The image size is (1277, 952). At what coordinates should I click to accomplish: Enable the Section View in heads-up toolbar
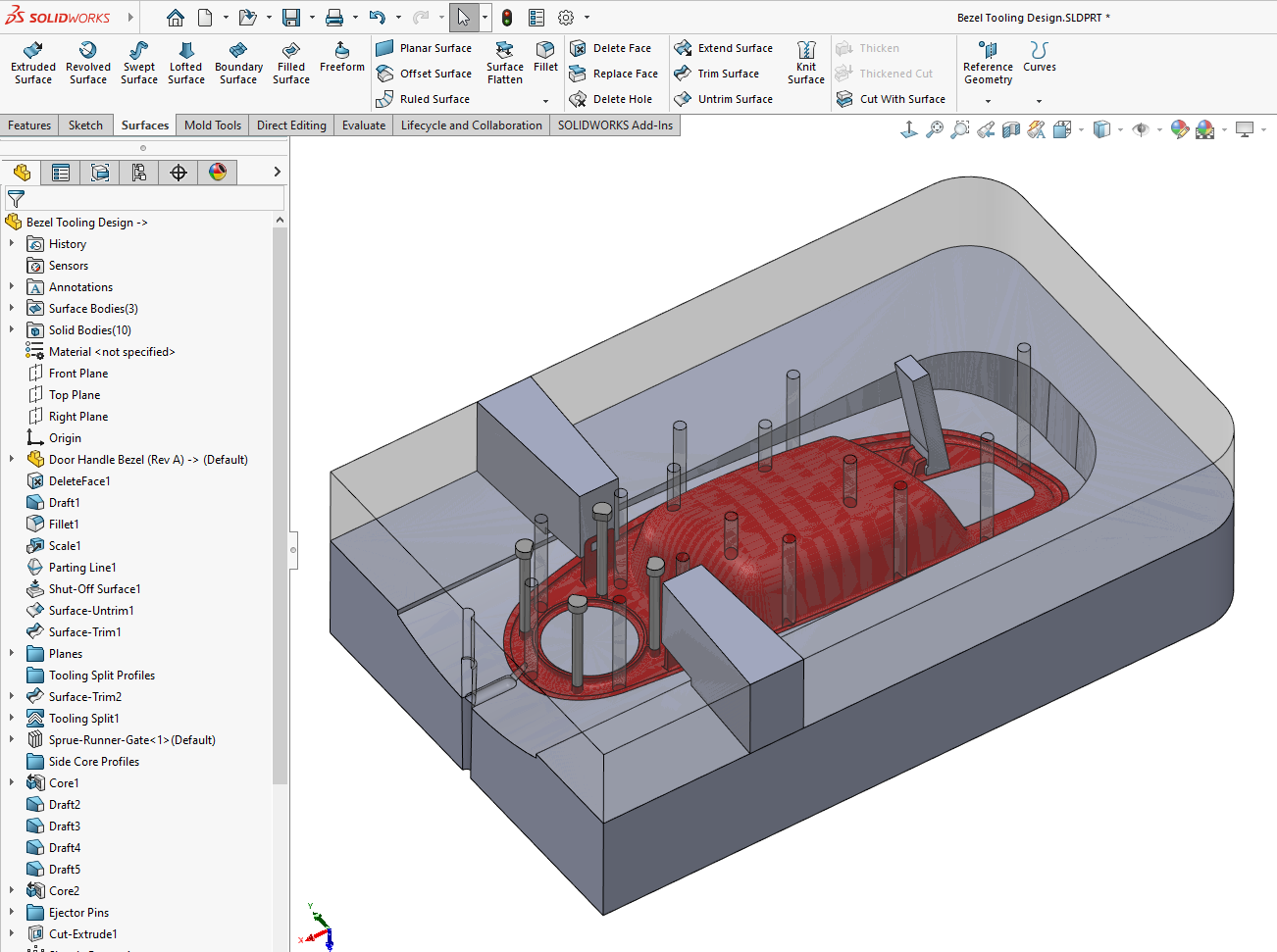[x=1010, y=128]
